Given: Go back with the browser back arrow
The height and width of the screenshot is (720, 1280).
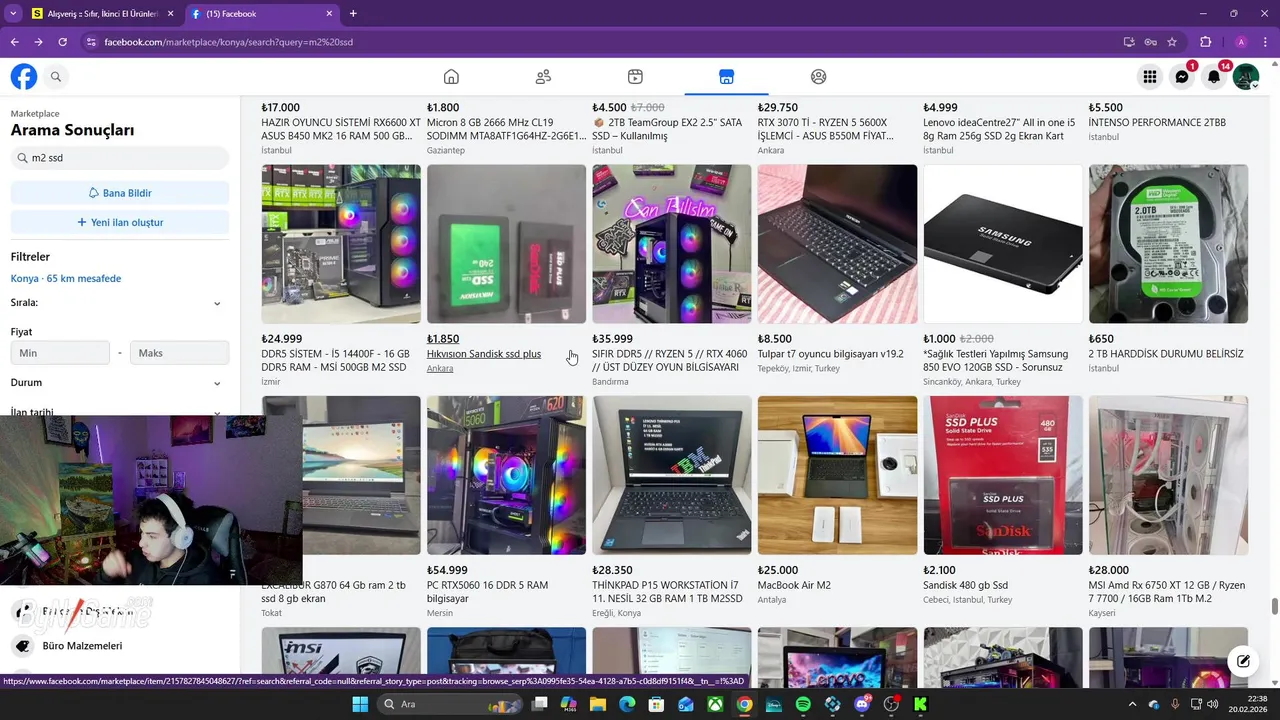Looking at the screenshot, I should coord(14,42).
